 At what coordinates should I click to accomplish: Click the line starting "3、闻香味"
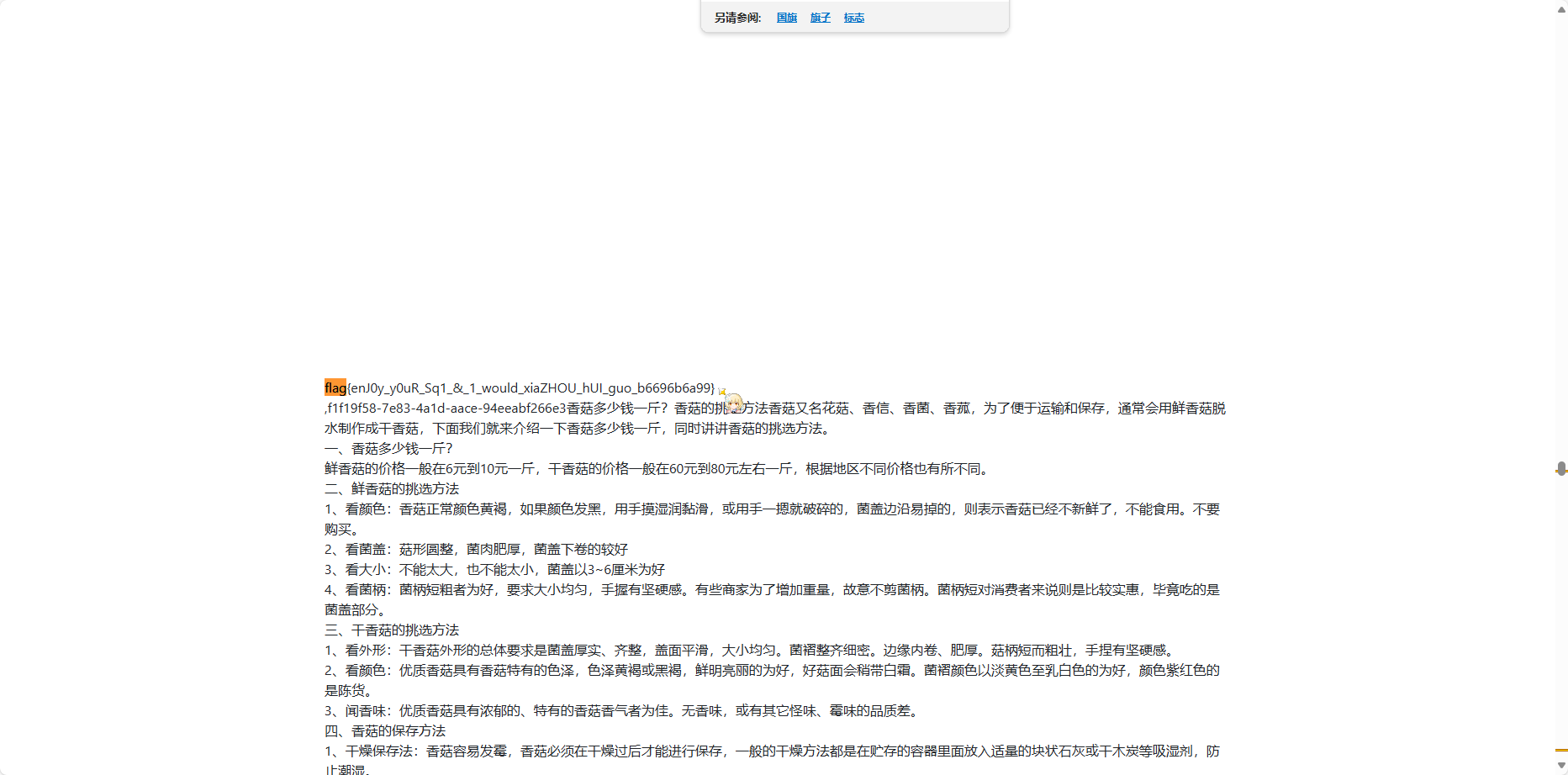[622, 710]
